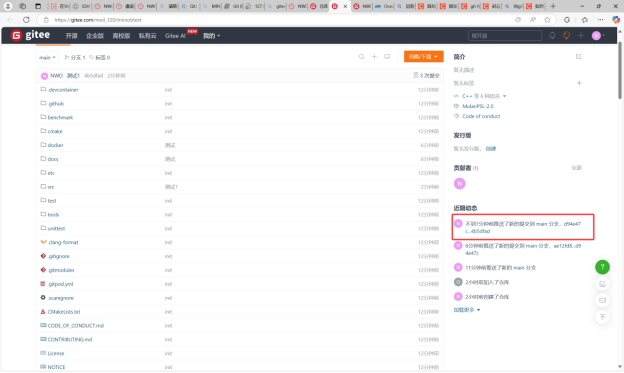Viewport: 624px width, 373px height.
Task: Open the plus create menu in the header
Action: pos(581,35)
